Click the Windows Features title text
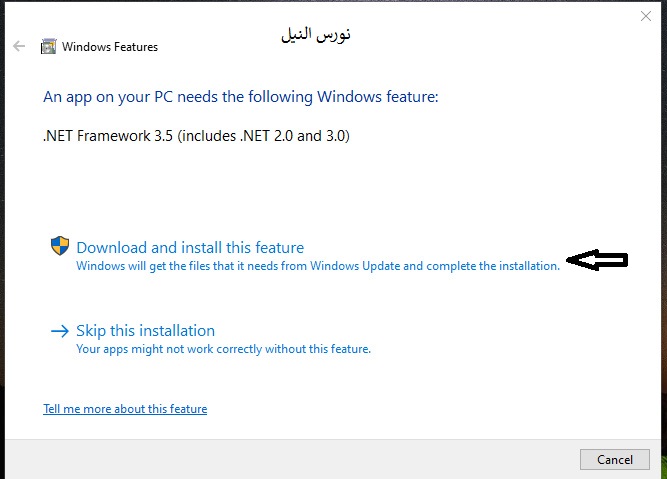Viewport: 667px width, 479px height. click(110, 47)
